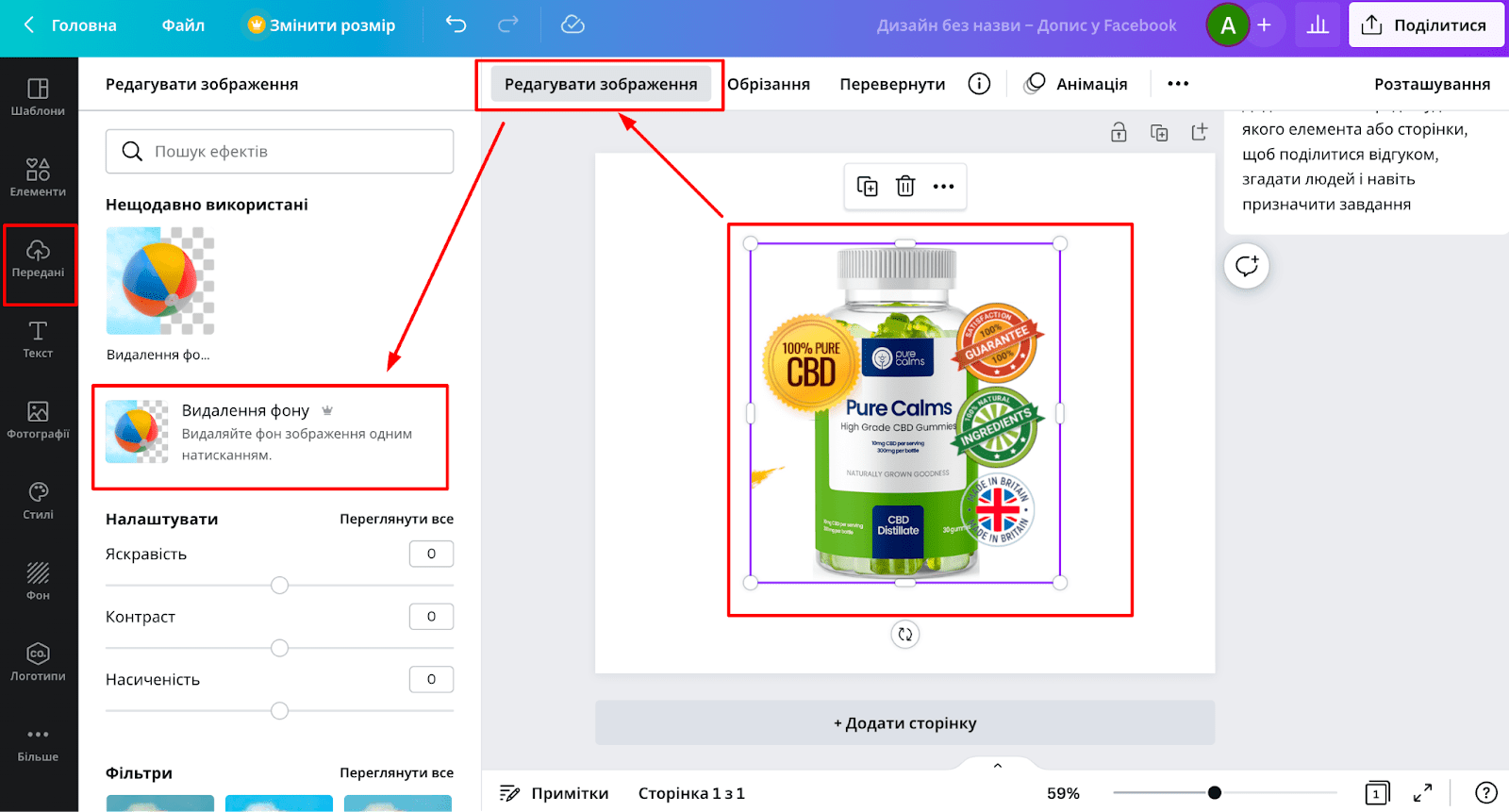This screenshot has width=1509, height=812.
Task: Open the analytics chart icon
Action: pyautogui.click(x=1318, y=25)
